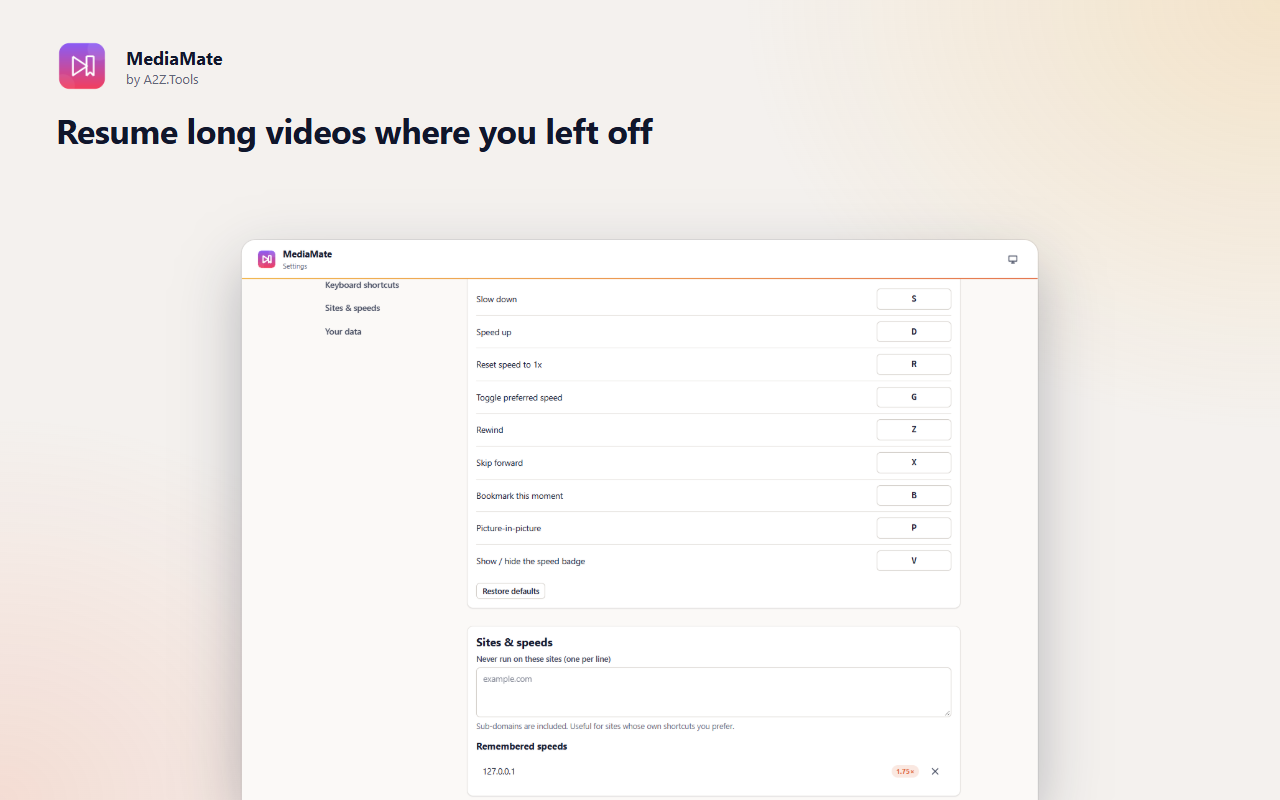The image size is (1280, 800).
Task: Click the MediaMate logo in the promo header
Action: point(82,66)
